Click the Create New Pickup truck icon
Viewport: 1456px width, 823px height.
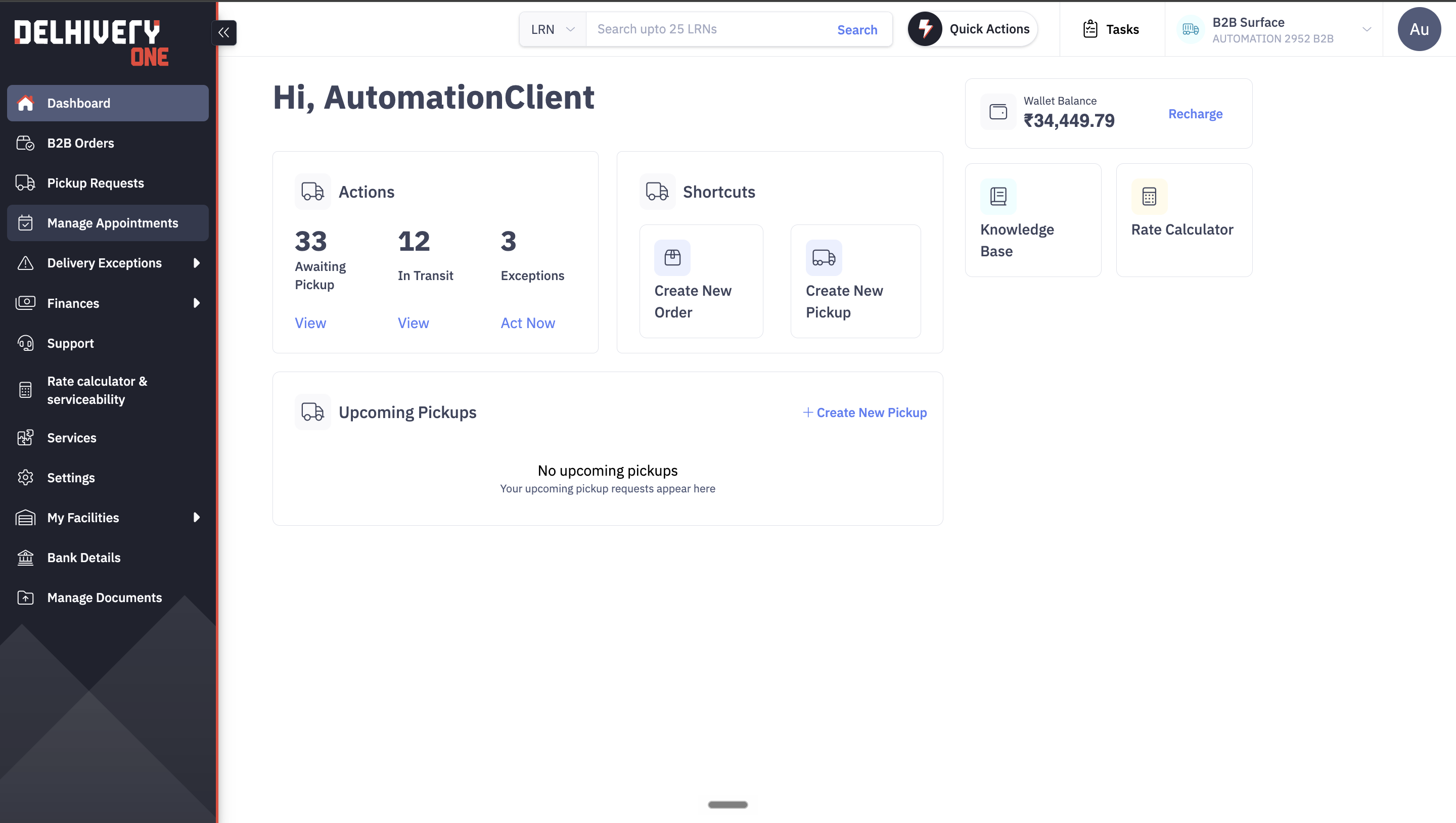(824, 258)
